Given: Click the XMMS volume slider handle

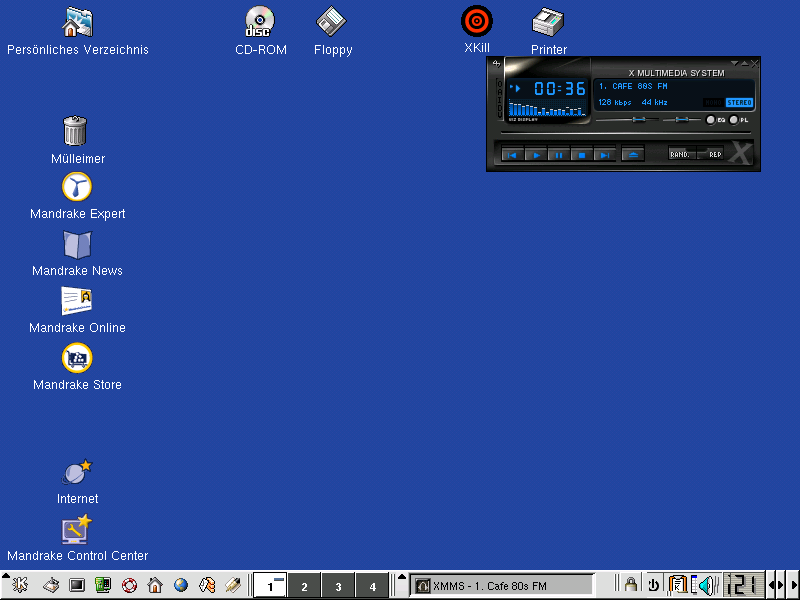Looking at the screenshot, I should click(x=638, y=119).
